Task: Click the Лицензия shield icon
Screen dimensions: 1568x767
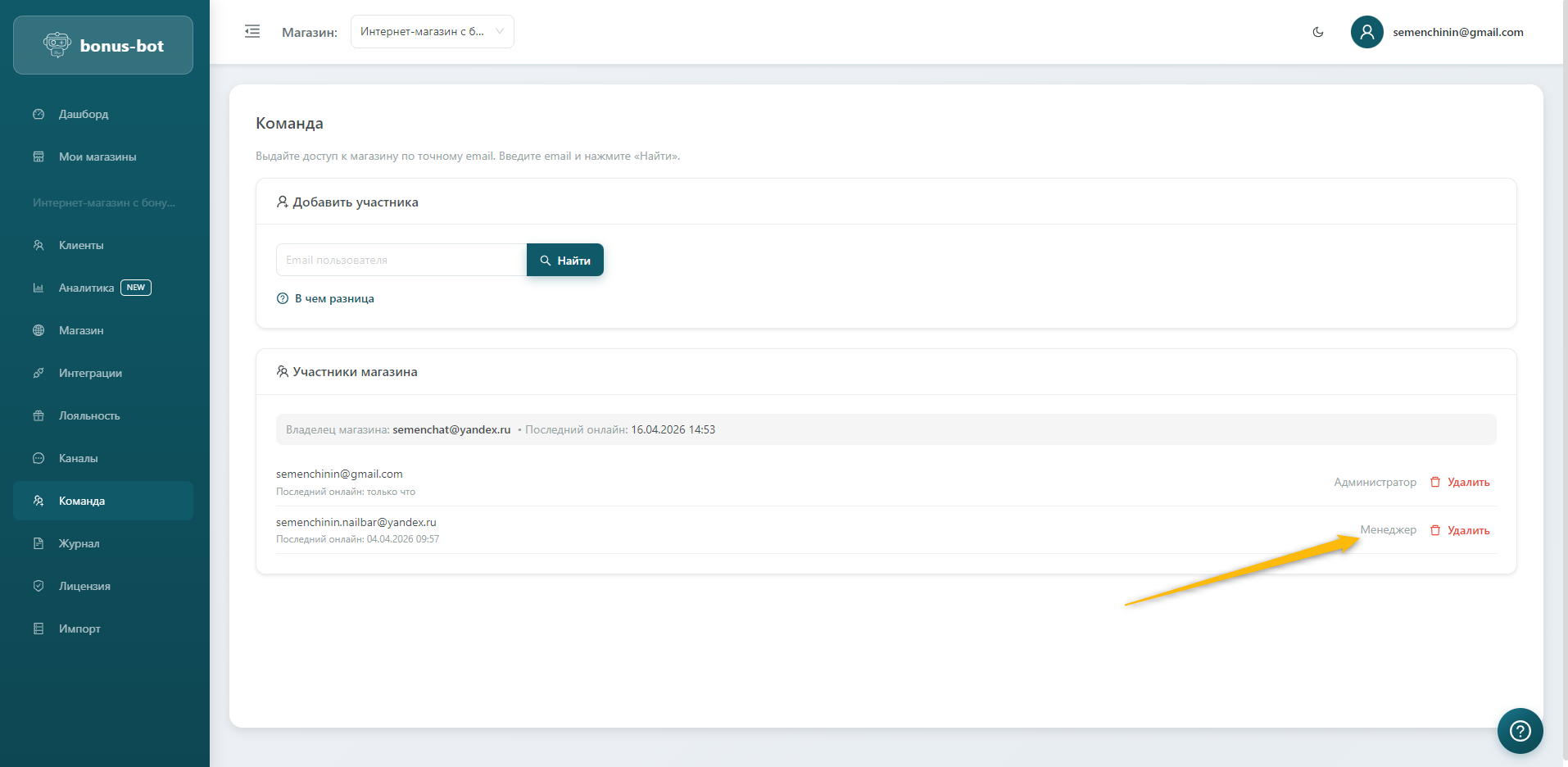Action: (39, 586)
